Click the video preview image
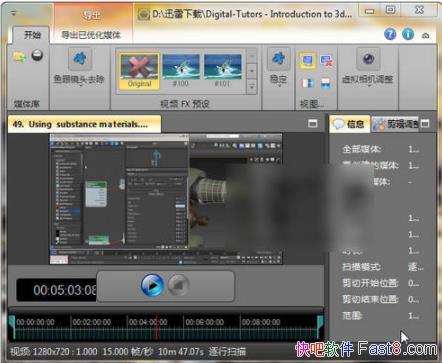 click(x=166, y=199)
